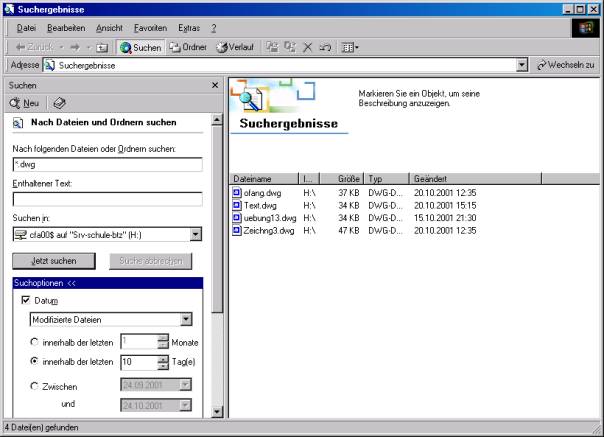The image size is (604, 437).
Task: Open the ? help menu
Action: click(213, 28)
